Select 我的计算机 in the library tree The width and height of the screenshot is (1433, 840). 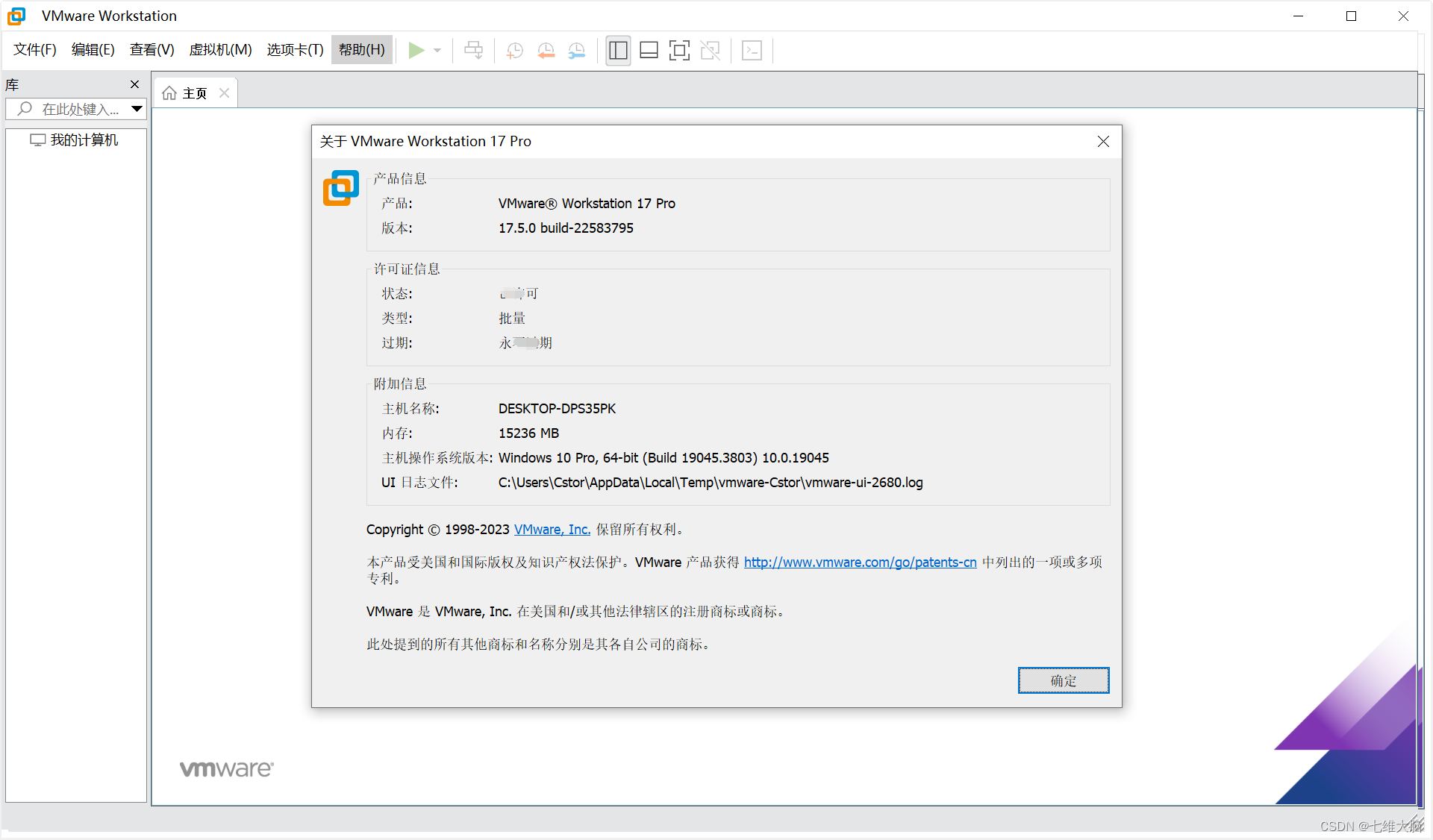(x=75, y=140)
